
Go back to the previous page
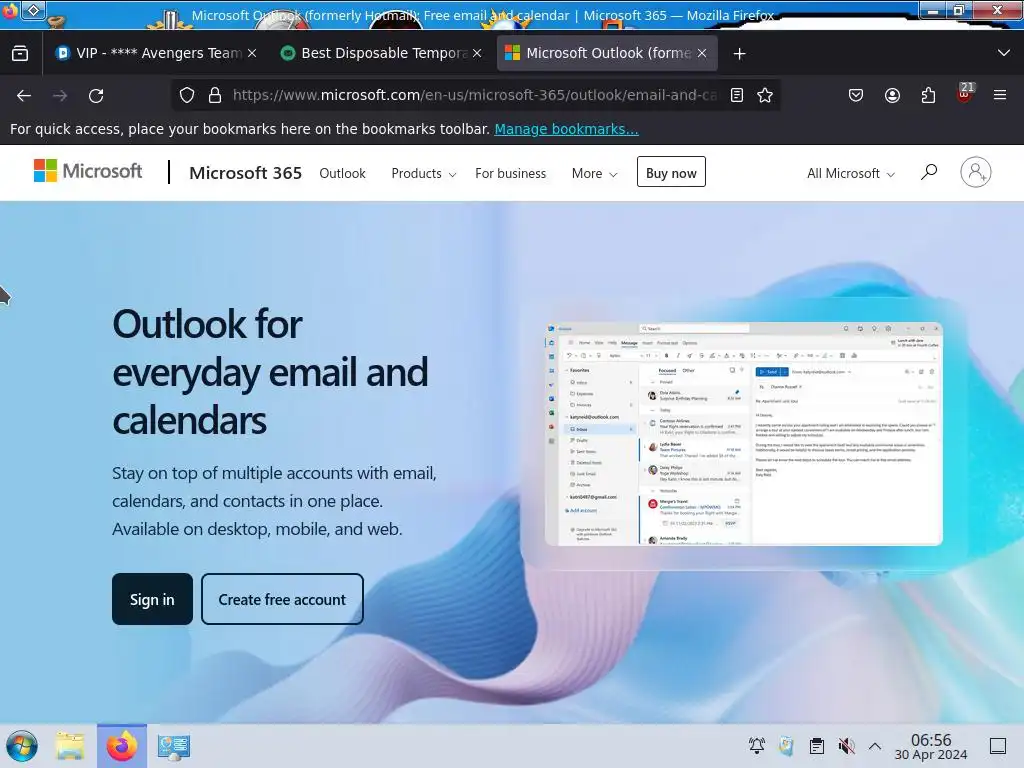24,95
